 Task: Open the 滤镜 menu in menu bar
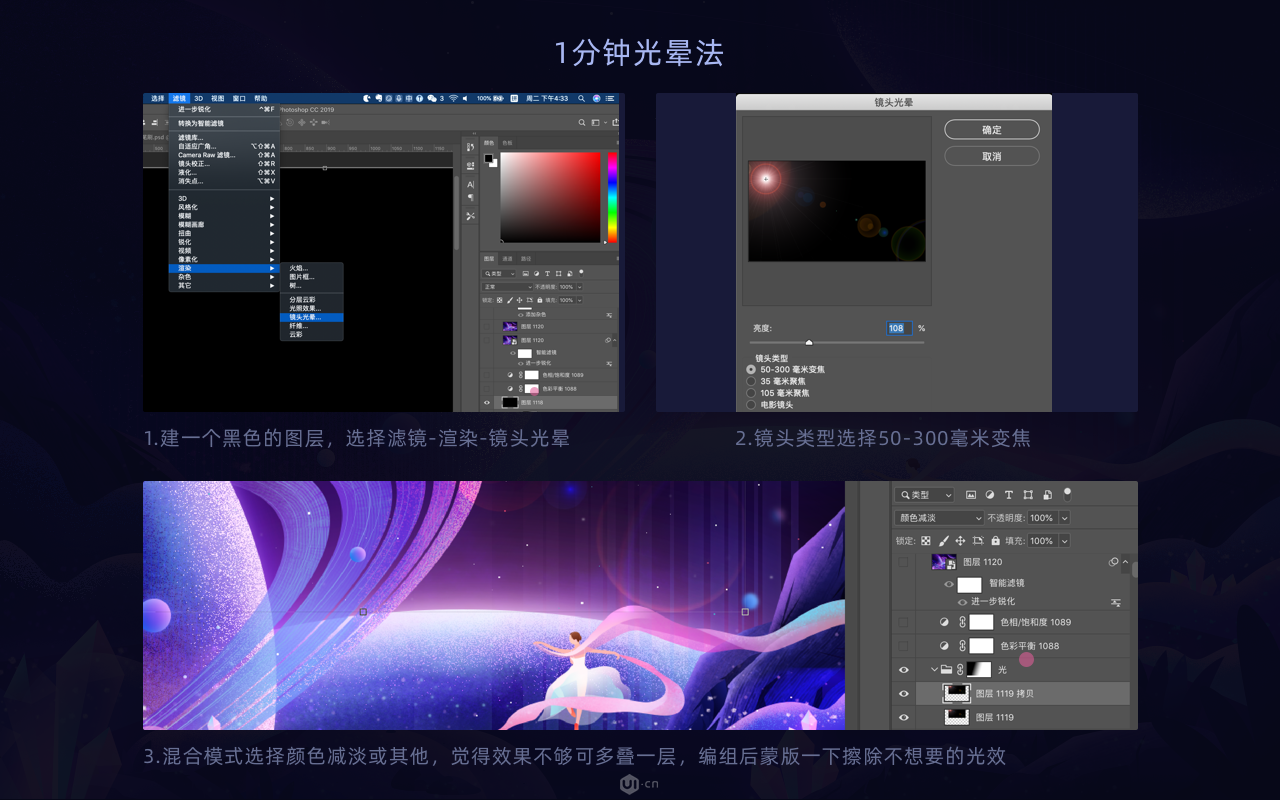point(179,99)
